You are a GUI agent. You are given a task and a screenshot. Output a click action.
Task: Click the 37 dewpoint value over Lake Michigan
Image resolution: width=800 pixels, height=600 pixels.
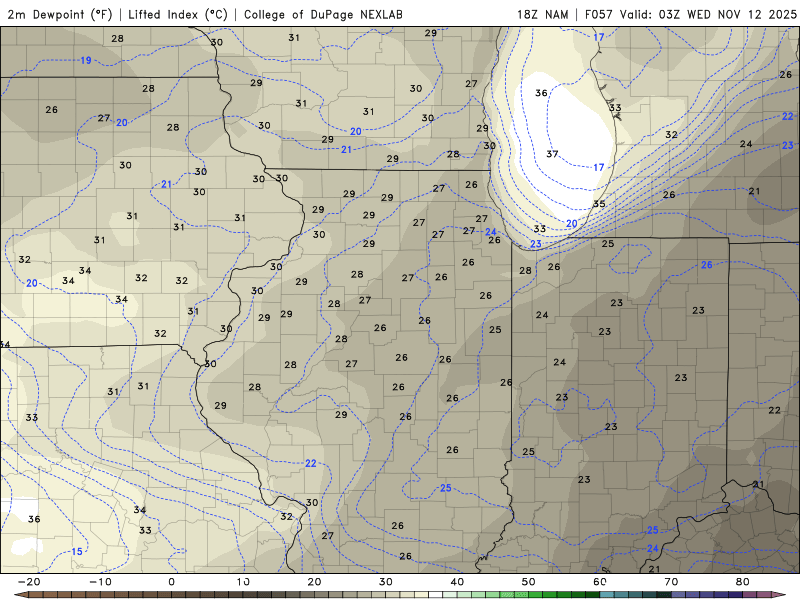[x=552, y=154]
